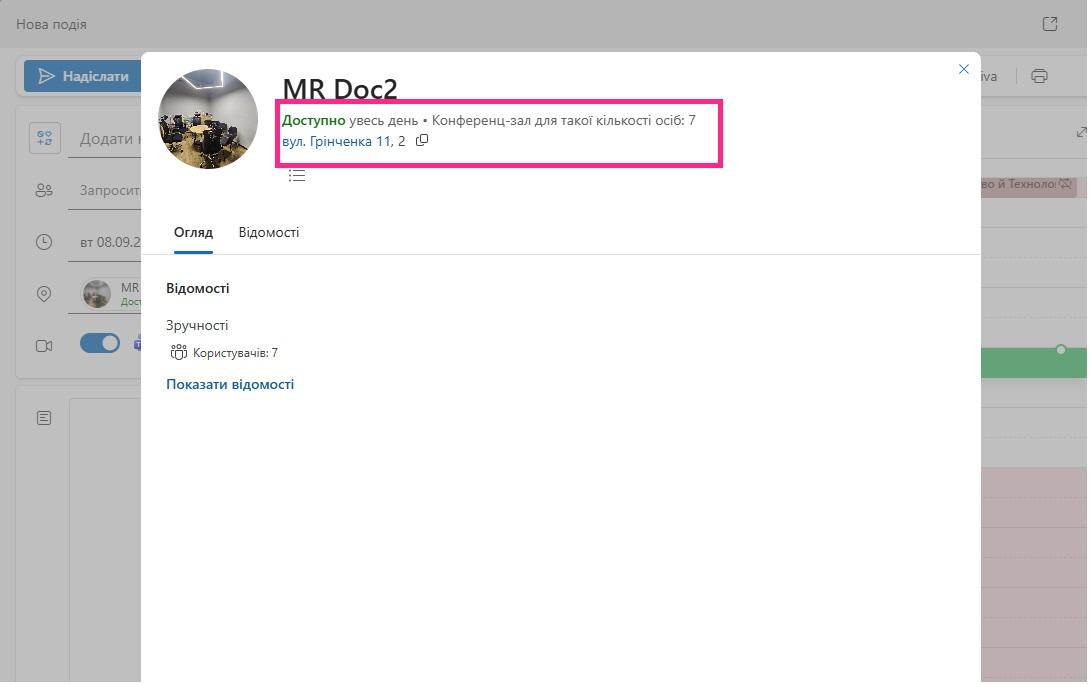The width and height of the screenshot is (1090, 684).
Task: Click the event date field showing вт 08.09
Action: [106, 243]
